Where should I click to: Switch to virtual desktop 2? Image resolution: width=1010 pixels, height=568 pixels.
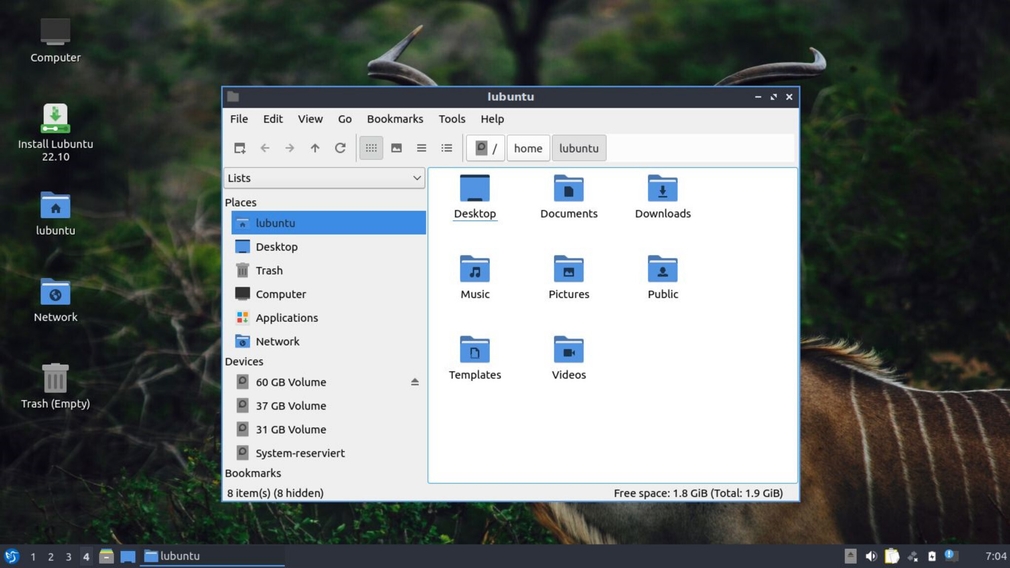[x=50, y=556]
